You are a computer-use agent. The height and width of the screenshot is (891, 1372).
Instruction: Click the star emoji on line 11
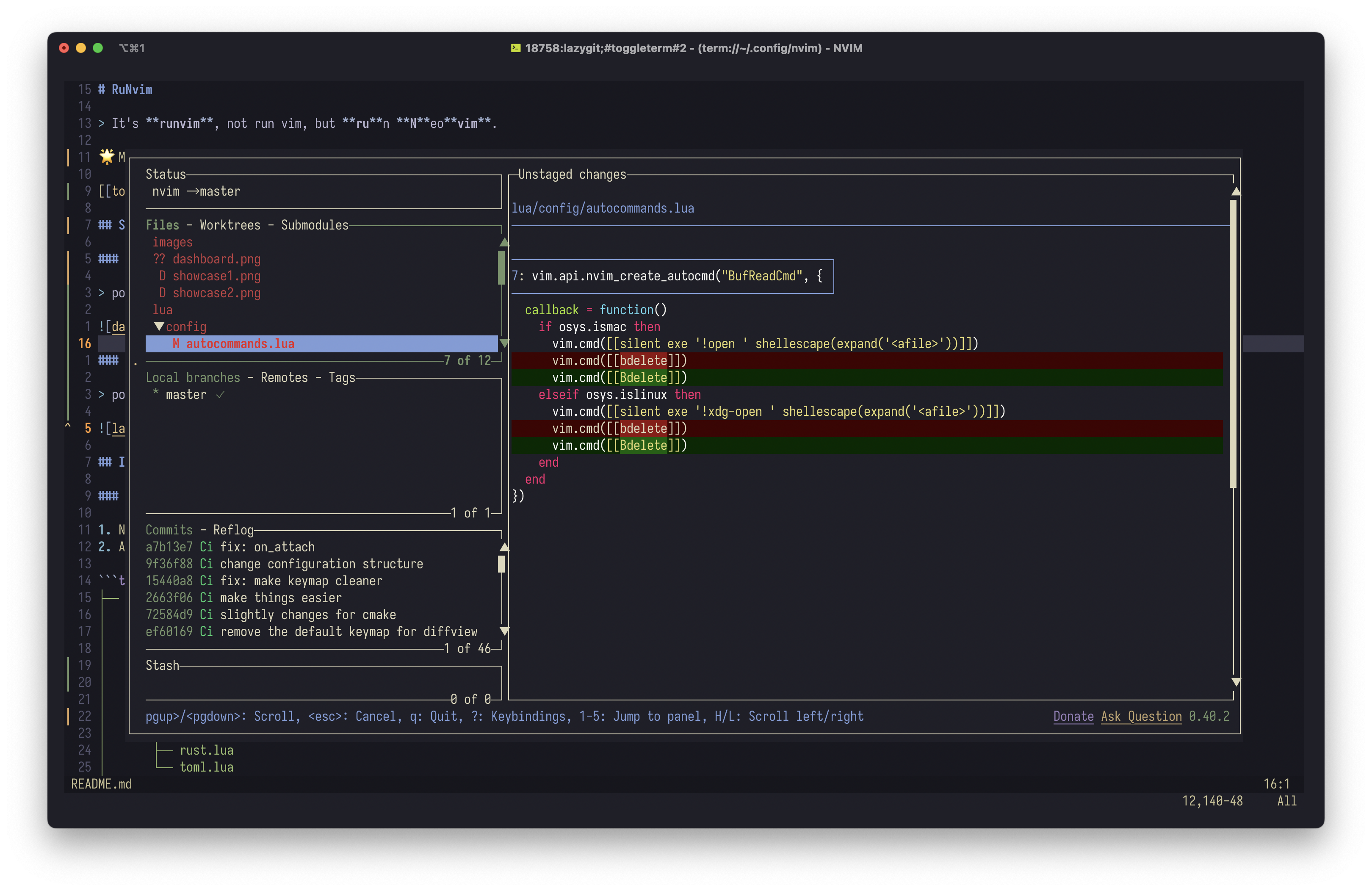[107, 156]
